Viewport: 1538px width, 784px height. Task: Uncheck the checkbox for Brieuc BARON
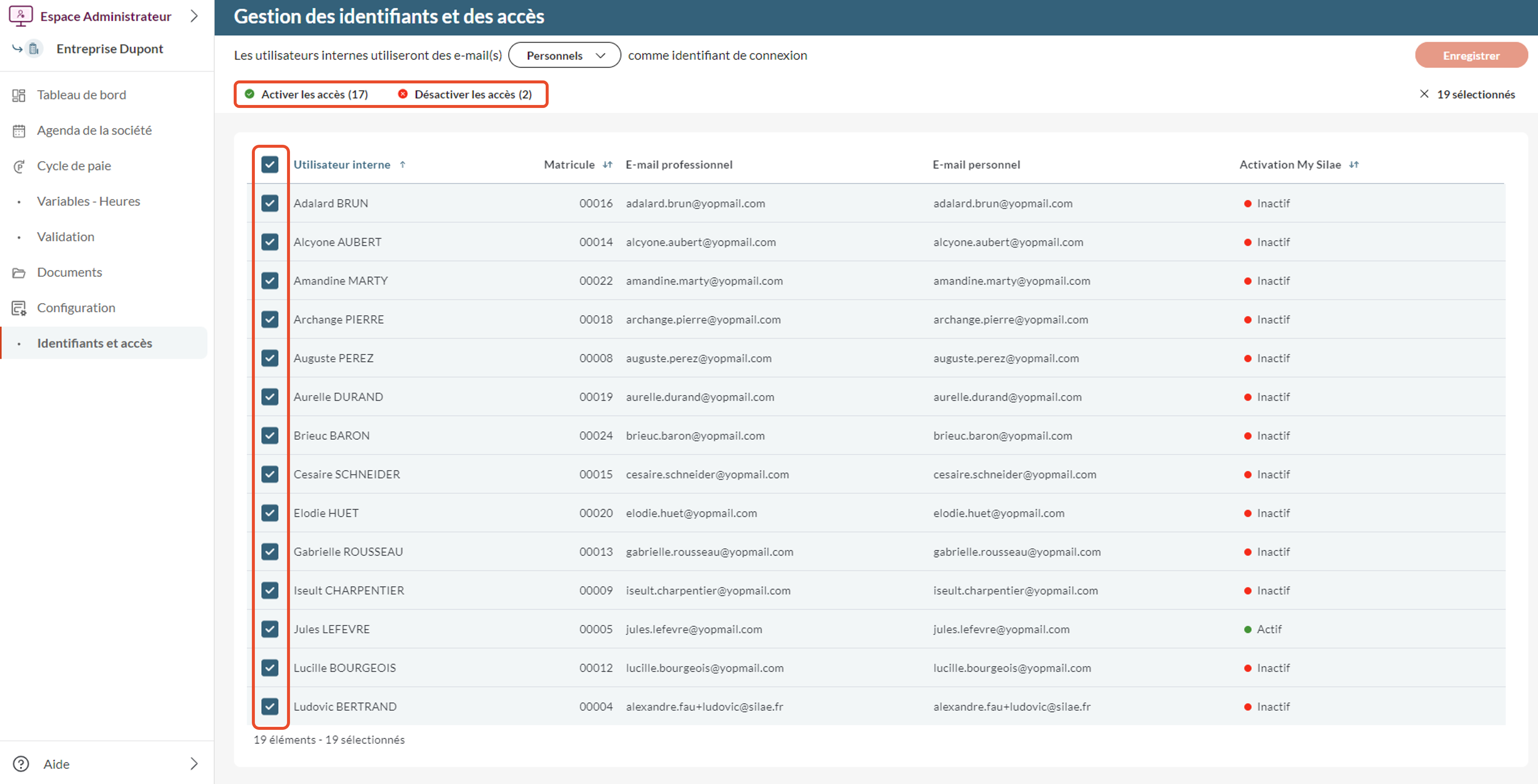[270, 436]
